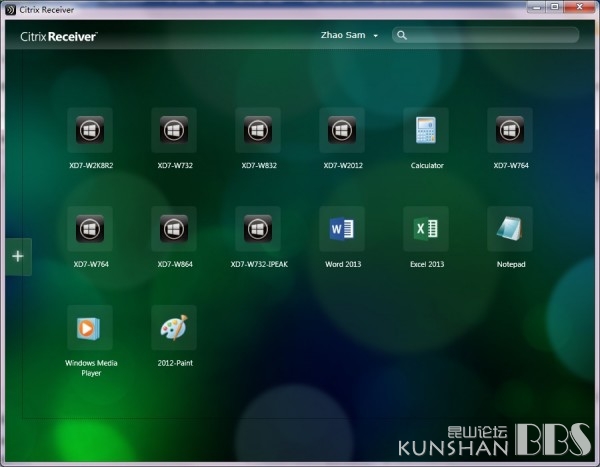This screenshot has height=467, width=600.
Task: Open the Calculator app icon
Action: click(x=426, y=130)
